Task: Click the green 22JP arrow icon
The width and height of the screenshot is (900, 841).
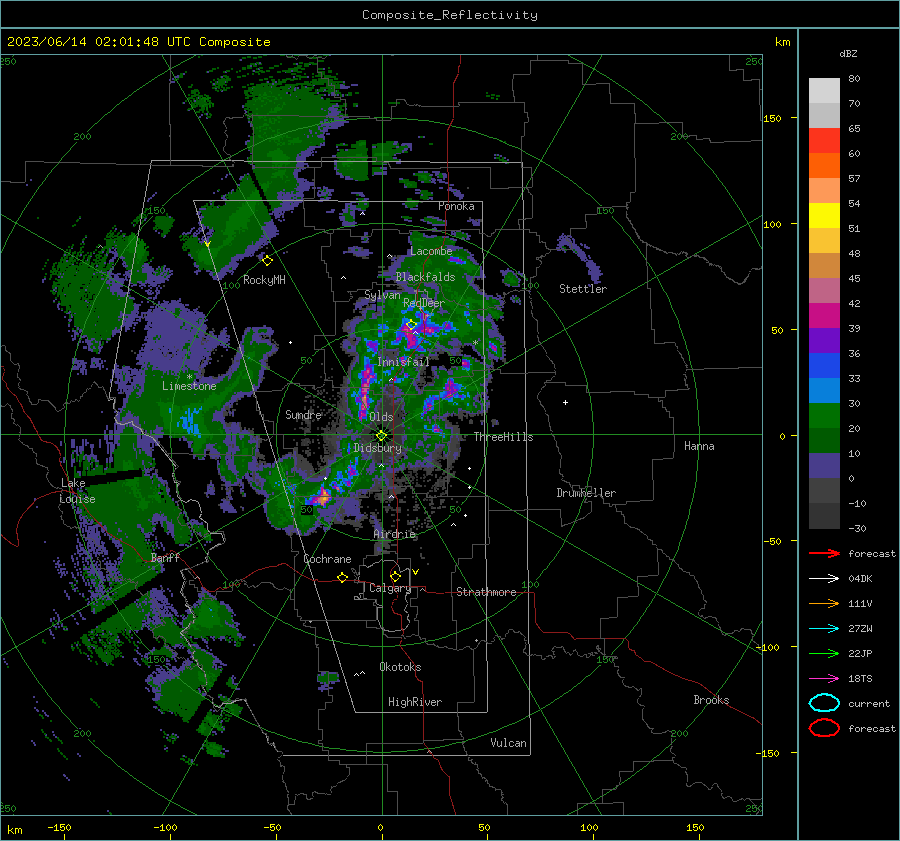Action: click(x=824, y=653)
